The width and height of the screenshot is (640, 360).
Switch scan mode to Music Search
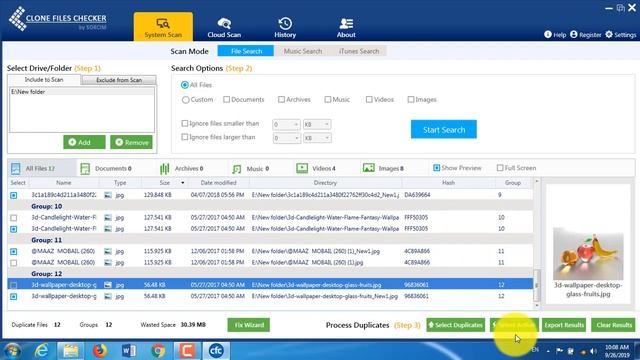[x=303, y=51]
